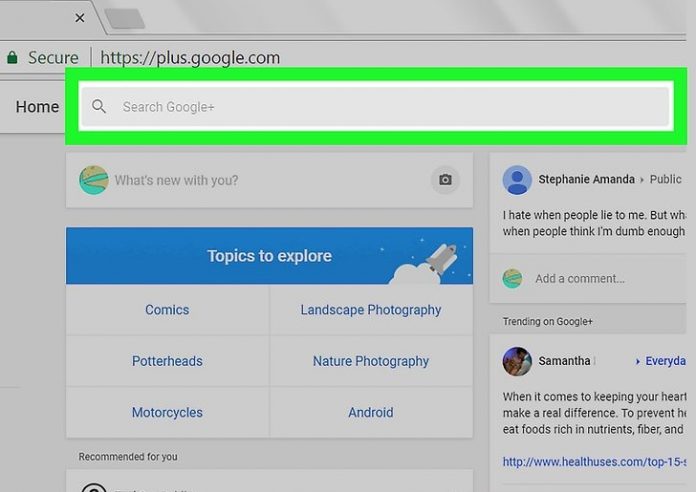Click the What's new with you box
Image resolution: width=696 pixels, height=492 pixels.
point(260,180)
